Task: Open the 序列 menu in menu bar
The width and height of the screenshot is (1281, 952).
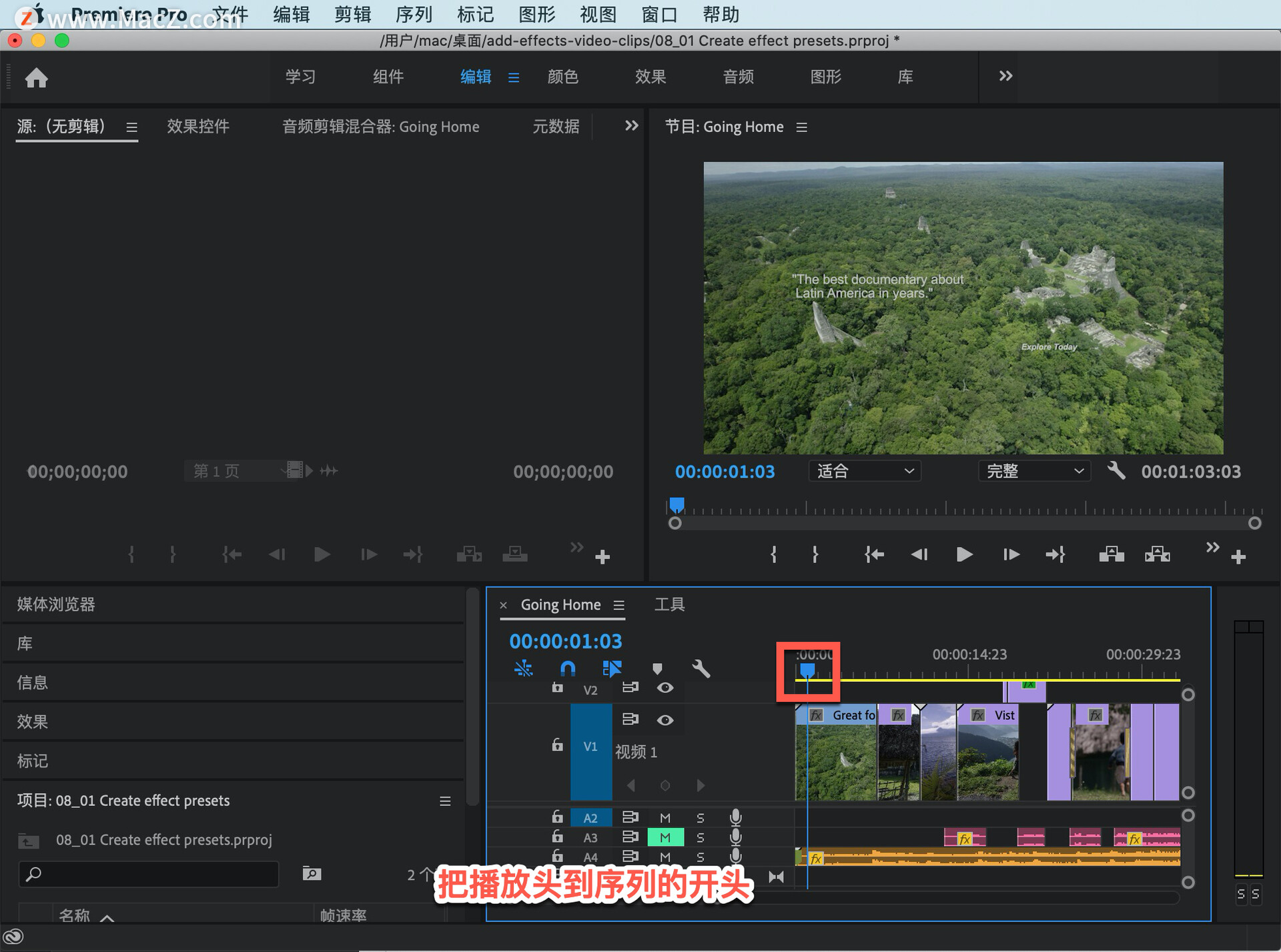Action: [414, 14]
